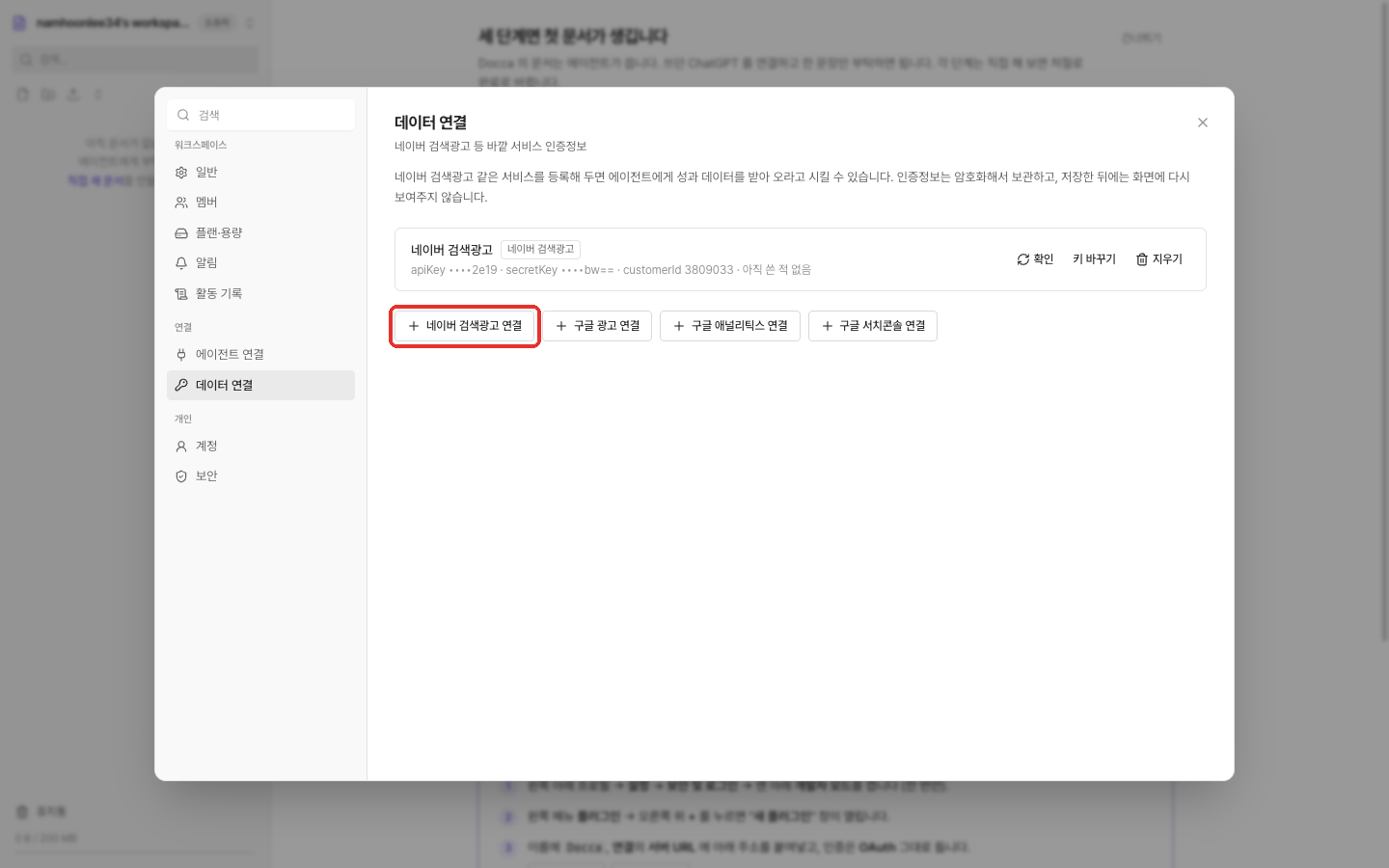Click the plus icon on 네이버 검색광고 연결
The width and height of the screenshot is (1389, 868).
tap(414, 326)
